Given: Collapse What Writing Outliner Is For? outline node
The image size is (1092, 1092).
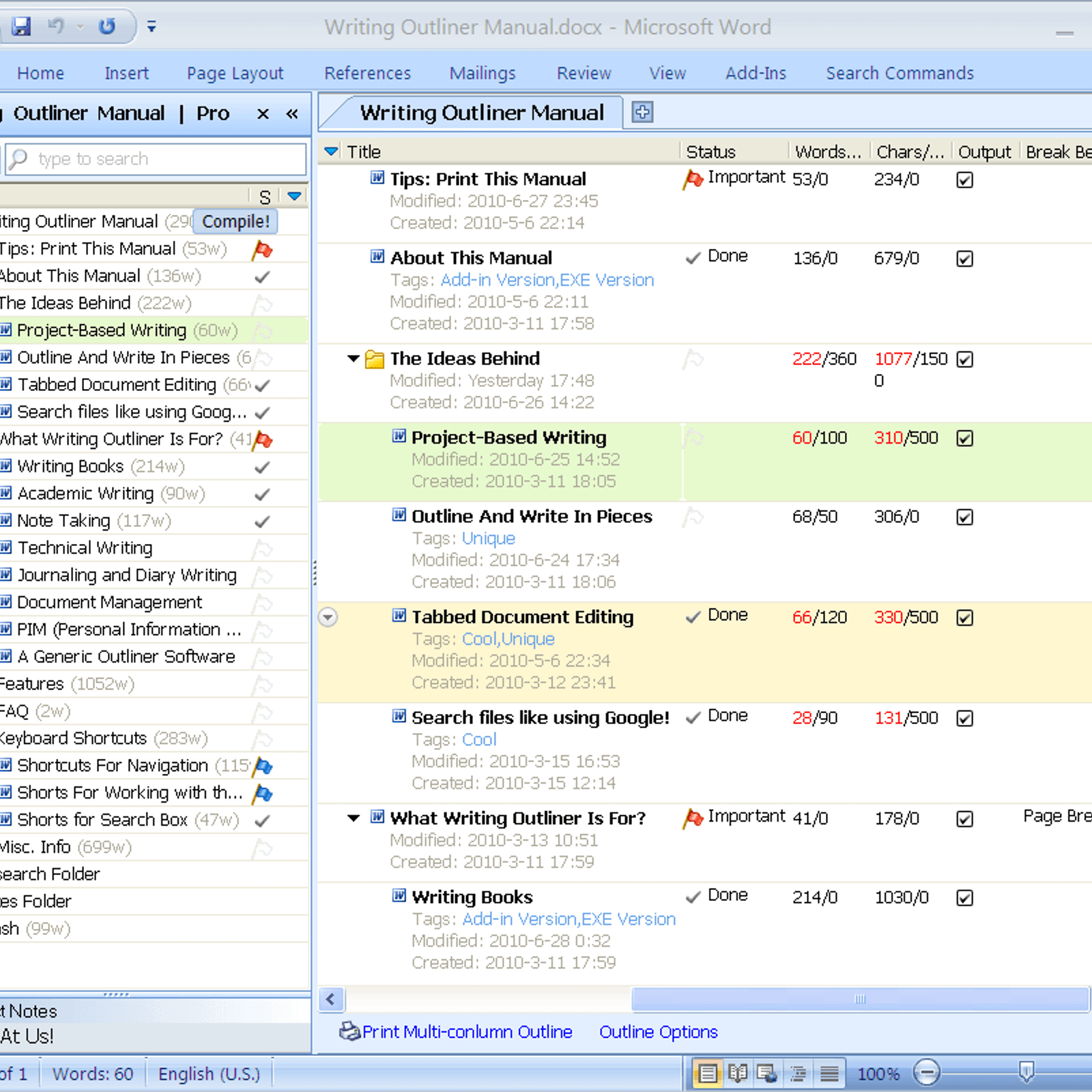Looking at the screenshot, I should coord(354,818).
